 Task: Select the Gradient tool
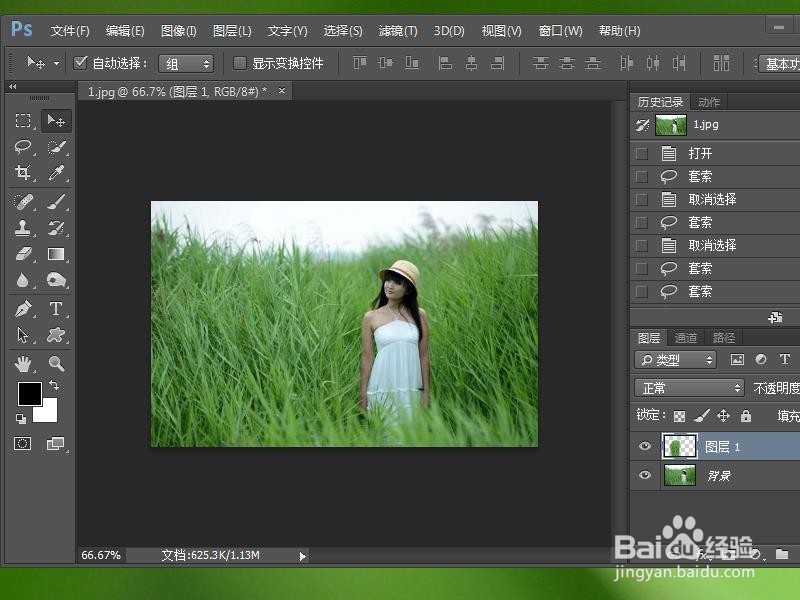[56, 254]
